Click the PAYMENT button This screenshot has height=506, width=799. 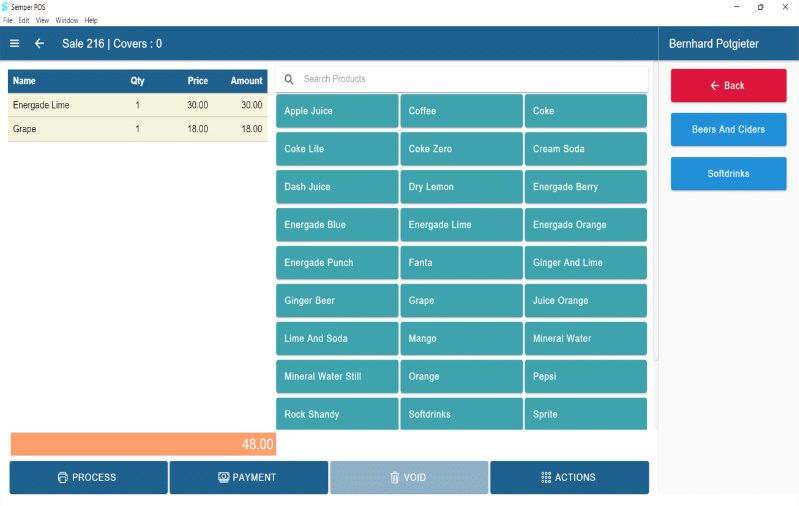coord(249,477)
